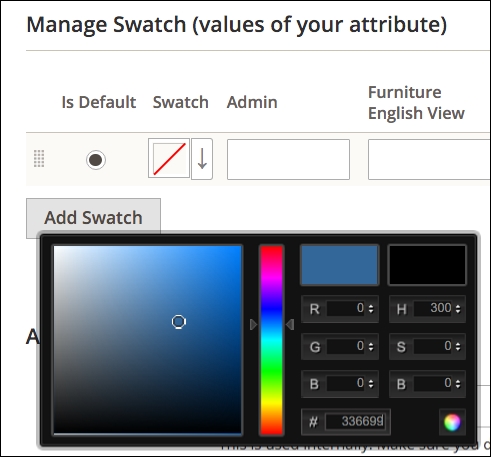Viewport: 491px width, 457px height.
Task: Click the current black color preview
Action: (427, 265)
